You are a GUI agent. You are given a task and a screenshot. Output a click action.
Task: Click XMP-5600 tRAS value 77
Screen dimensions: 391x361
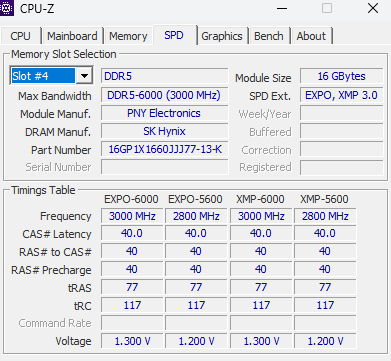point(325,287)
